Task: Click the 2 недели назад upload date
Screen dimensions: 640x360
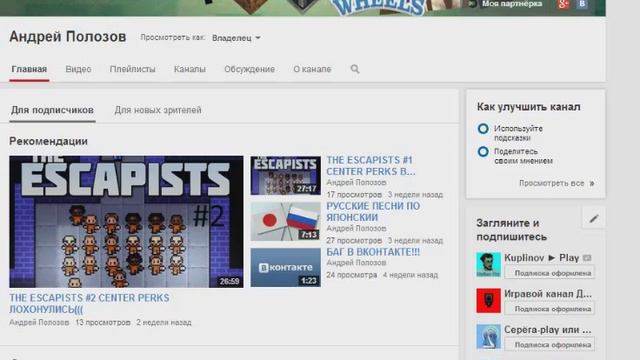Action: pyautogui.click(x=164, y=322)
